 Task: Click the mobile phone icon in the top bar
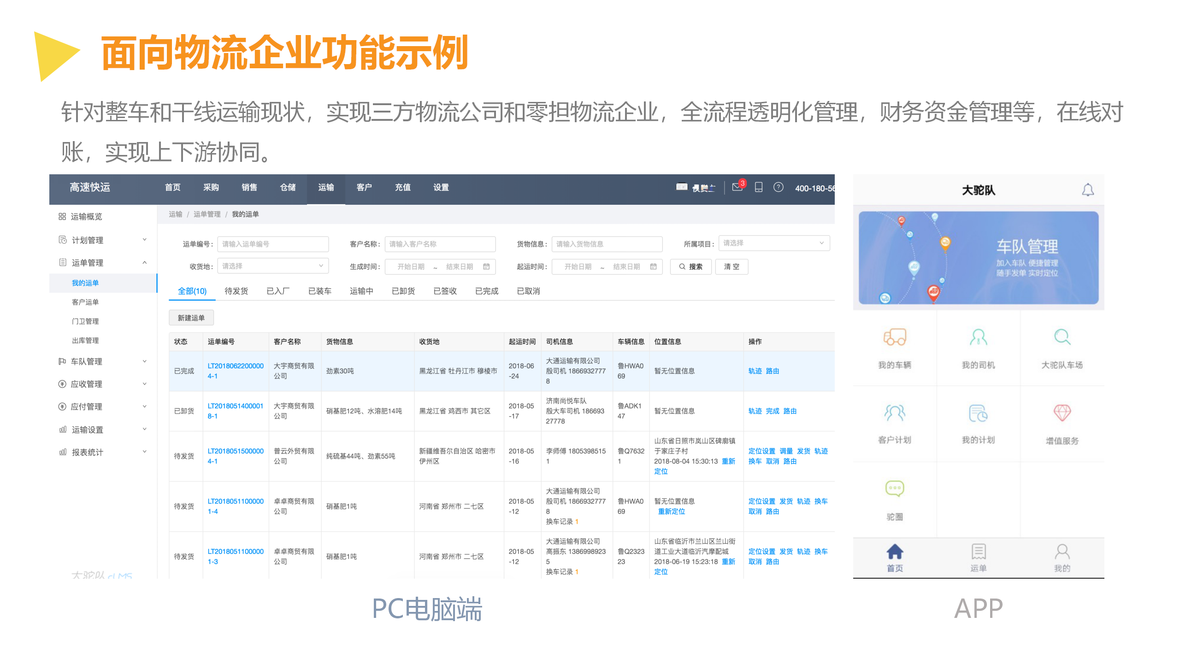tap(759, 187)
